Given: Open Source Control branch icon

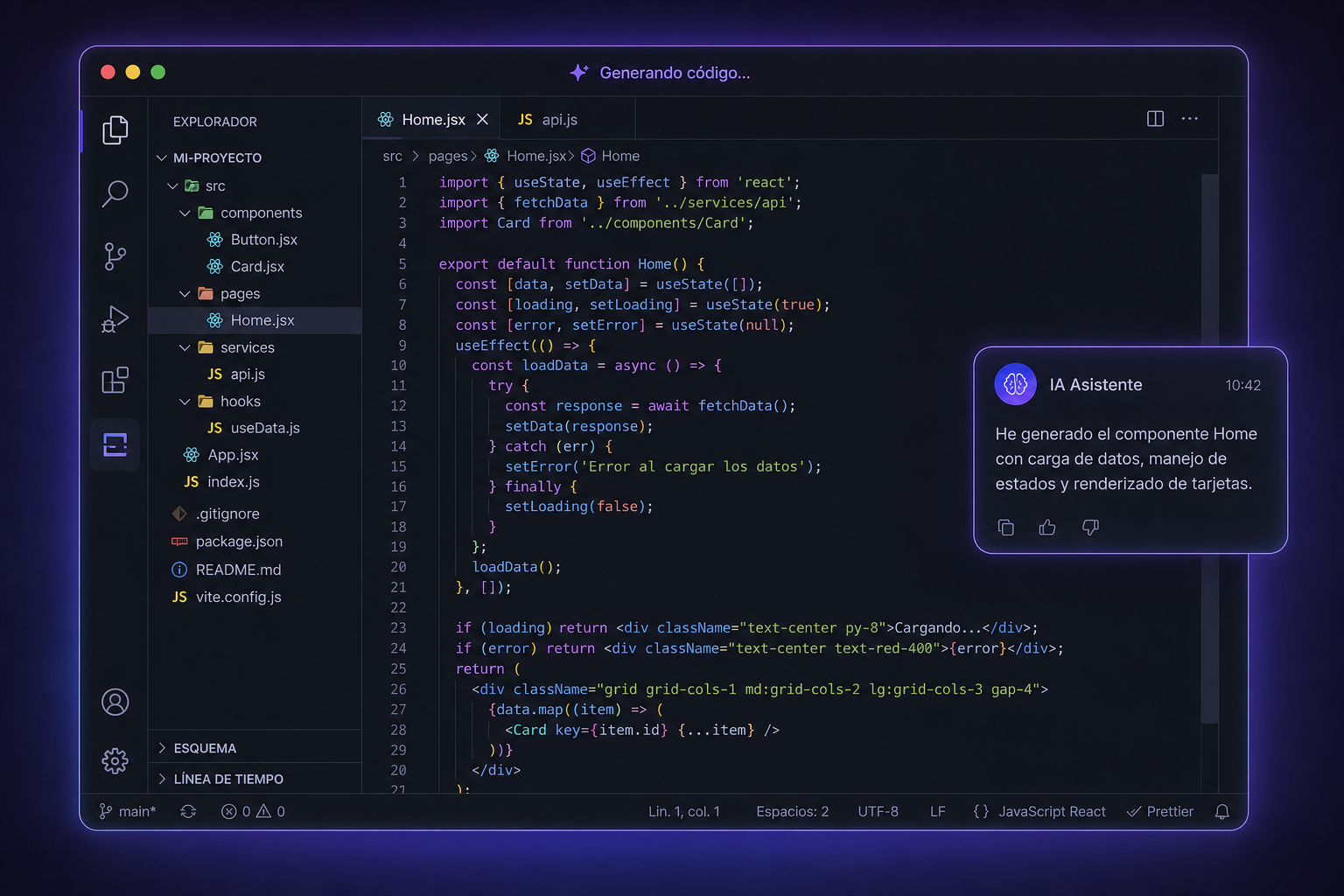Looking at the screenshot, I should 115,256.
